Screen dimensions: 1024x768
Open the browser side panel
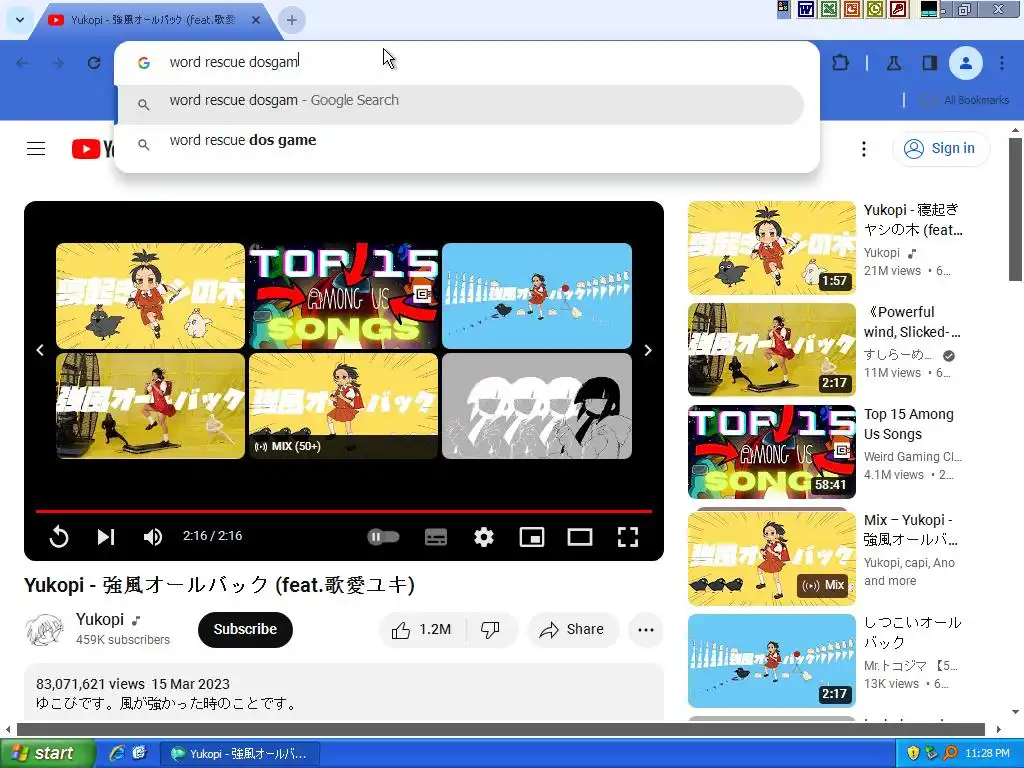(x=929, y=63)
